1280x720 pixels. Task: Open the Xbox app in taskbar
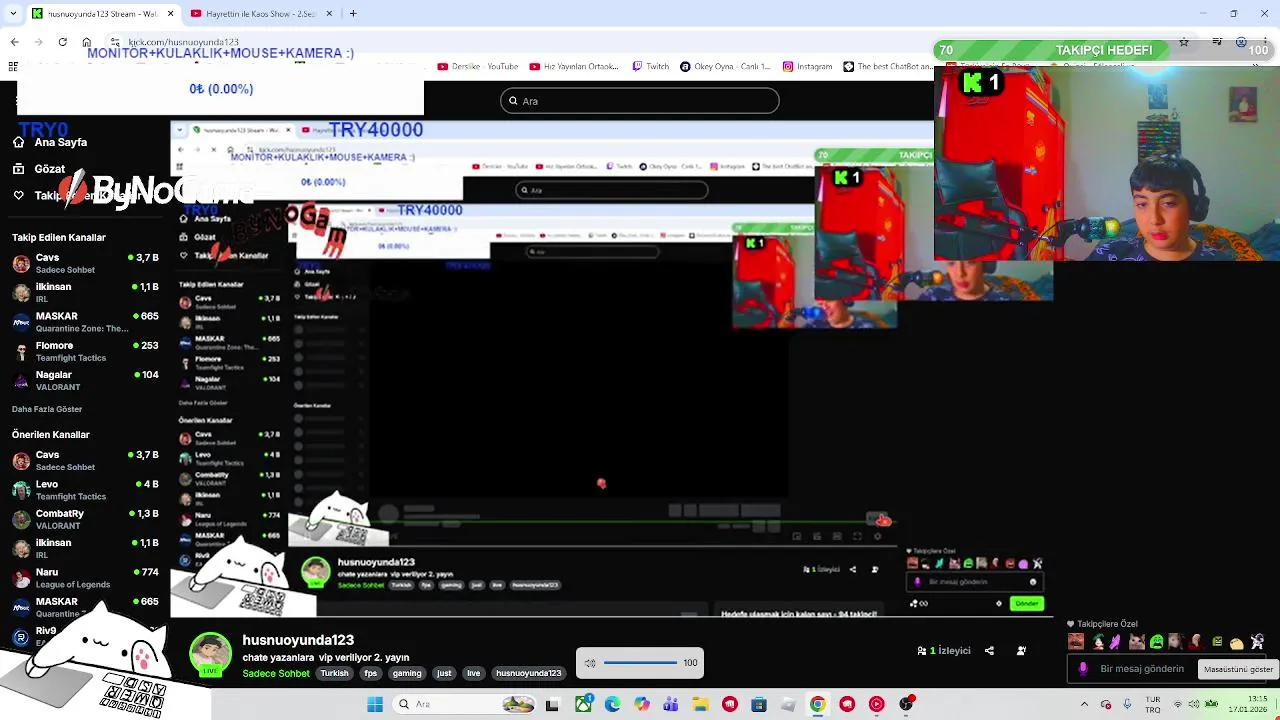point(583,704)
